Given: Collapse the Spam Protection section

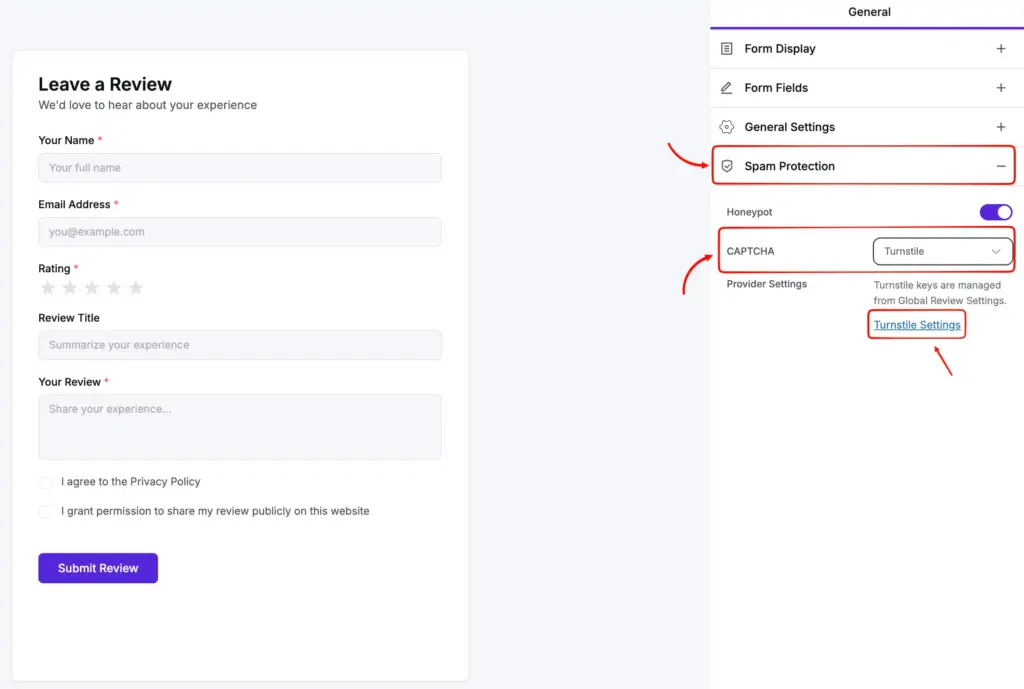Looking at the screenshot, I should (x=1001, y=166).
